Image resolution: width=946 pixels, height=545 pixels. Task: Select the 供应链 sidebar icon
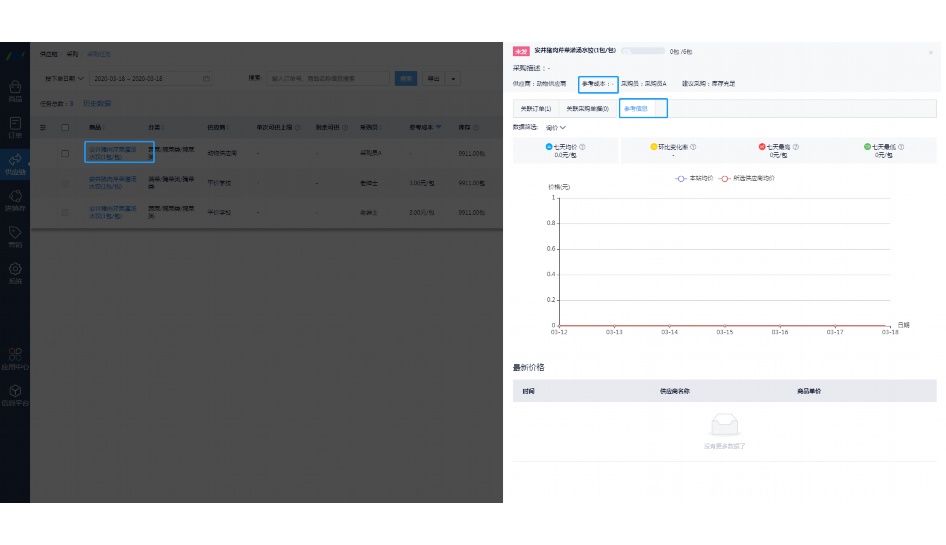pos(15,163)
